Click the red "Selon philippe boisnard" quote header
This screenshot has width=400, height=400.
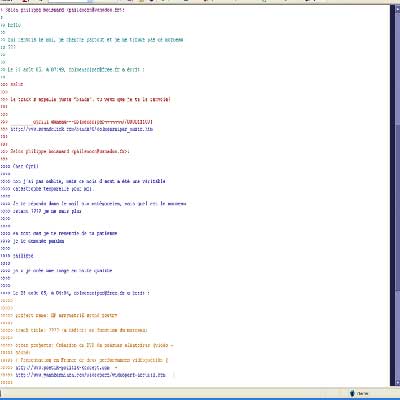point(70,151)
